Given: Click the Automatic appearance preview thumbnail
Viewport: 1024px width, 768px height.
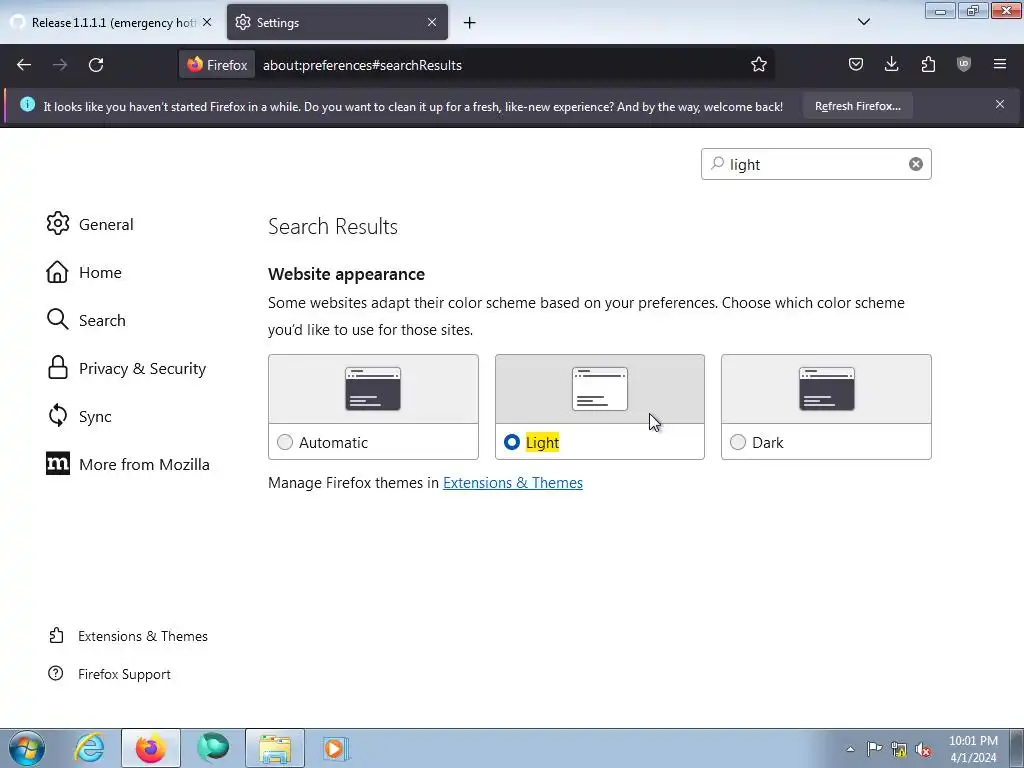Looking at the screenshot, I should pyautogui.click(x=373, y=389).
